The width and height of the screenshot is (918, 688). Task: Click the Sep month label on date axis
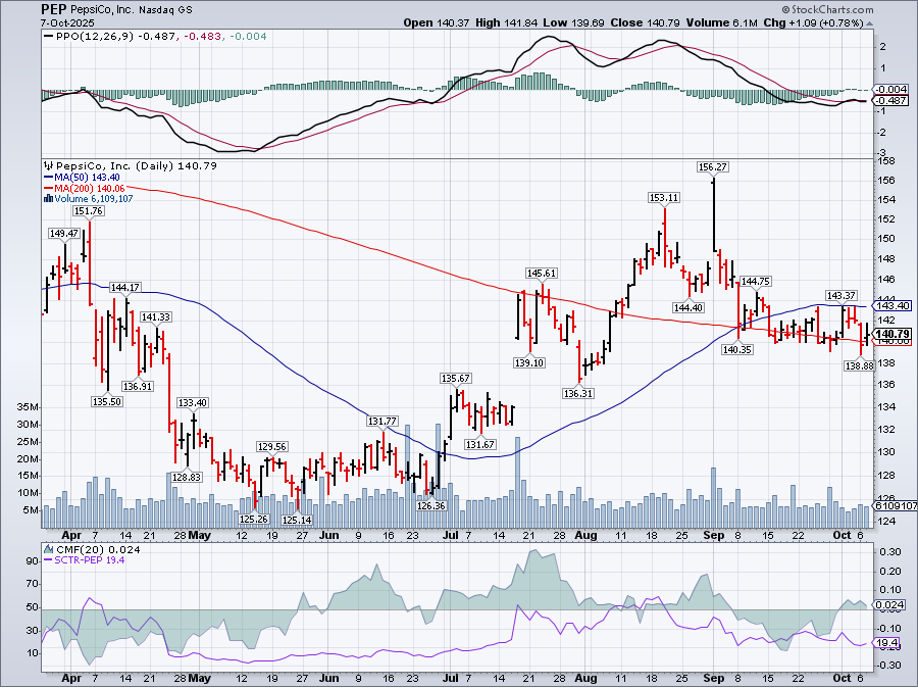coord(712,536)
